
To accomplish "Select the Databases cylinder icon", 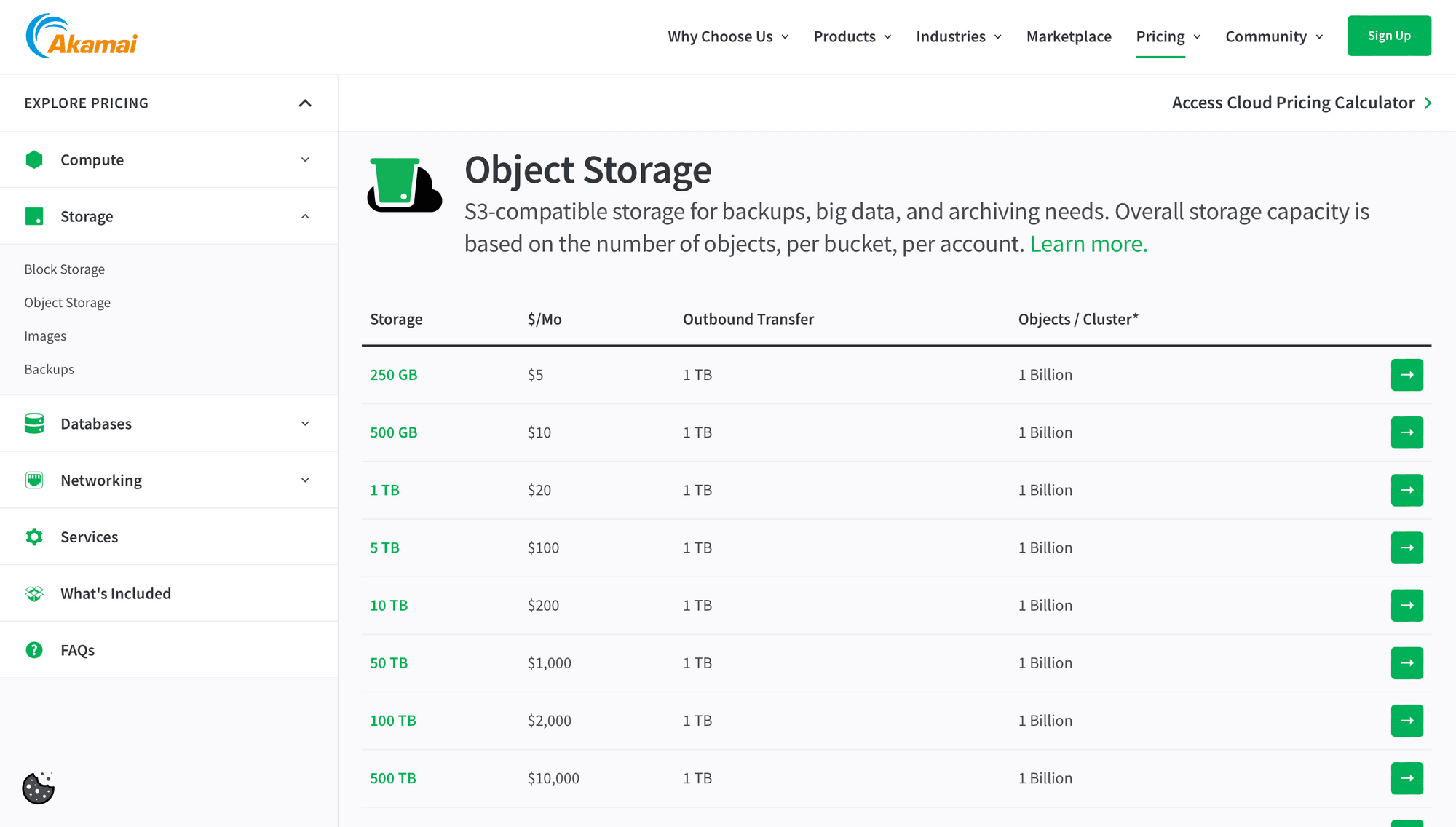I will click(33, 423).
